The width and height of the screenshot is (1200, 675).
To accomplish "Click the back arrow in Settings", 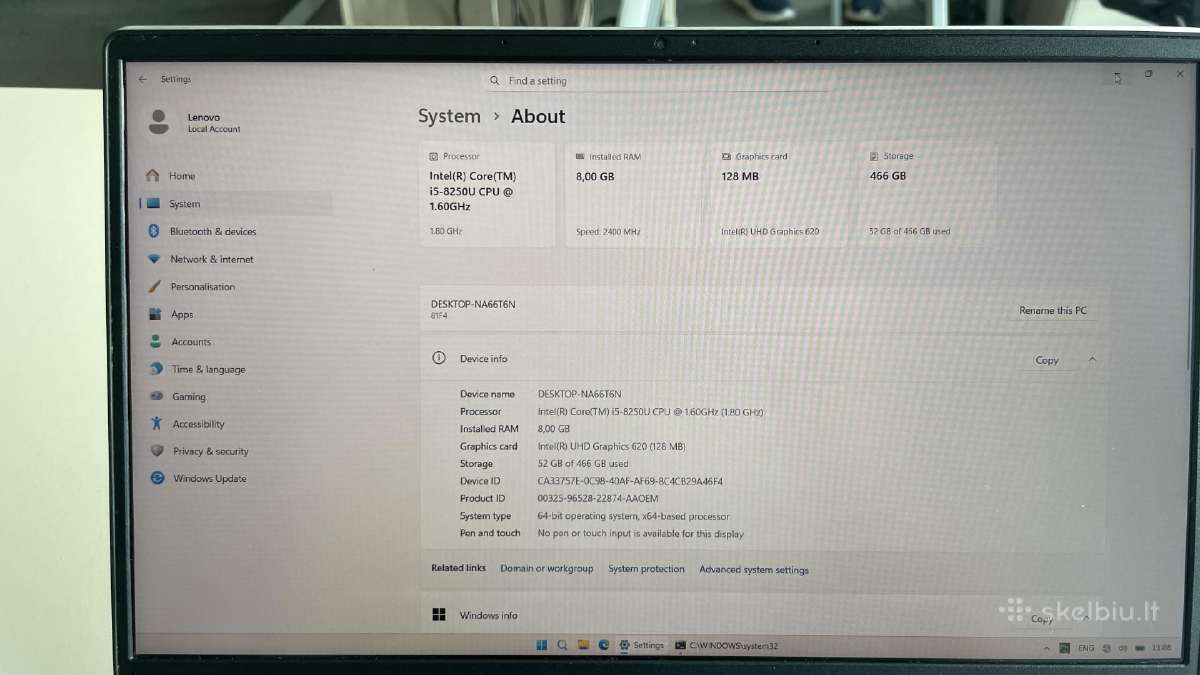I will point(143,79).
